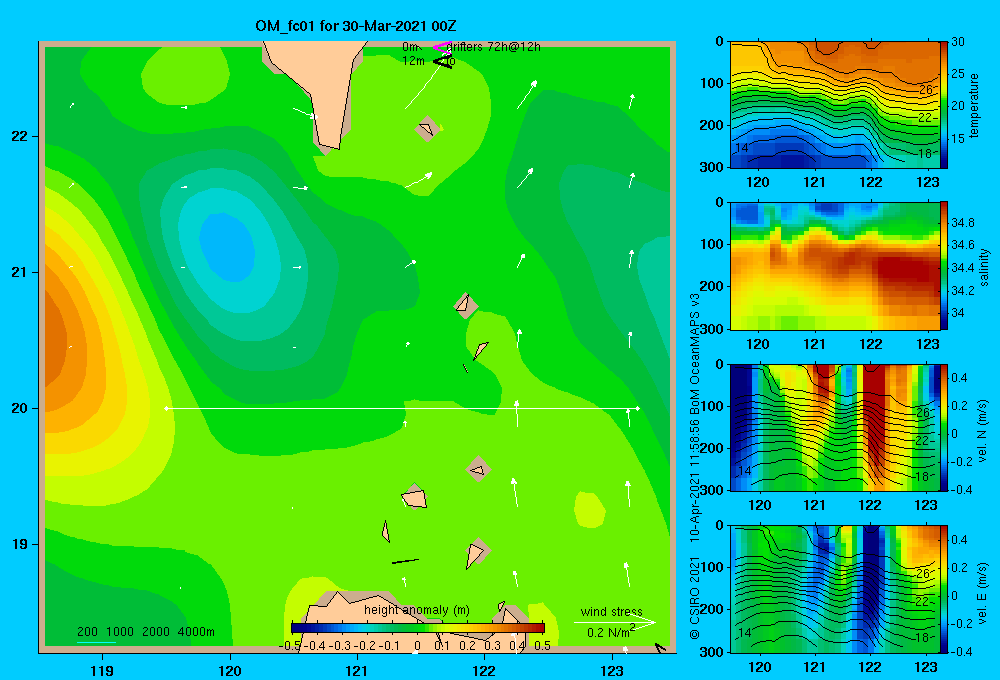
Task: Open the salinity depth section plot
Action: point(835,266)
